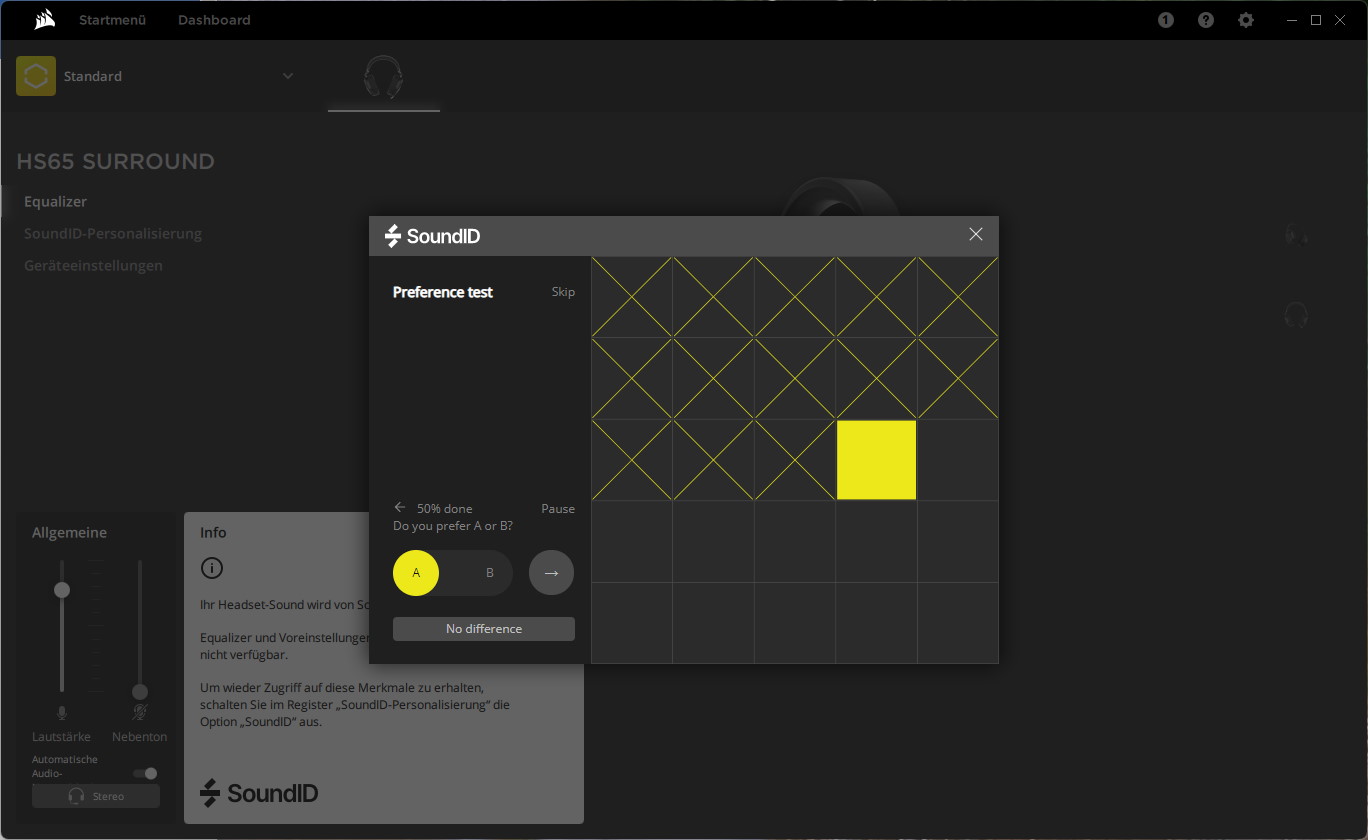Click the SoundID logo in the Info panel
The height and width of the screenshot is (840, 1368).
click(259, 793)
